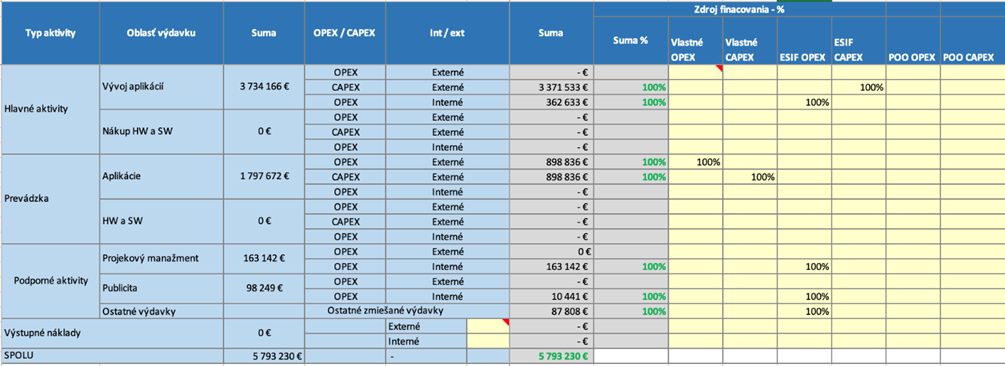Click the Typ aktivity column header
The width and height of the screenshot is (1005, 366).
50,33
